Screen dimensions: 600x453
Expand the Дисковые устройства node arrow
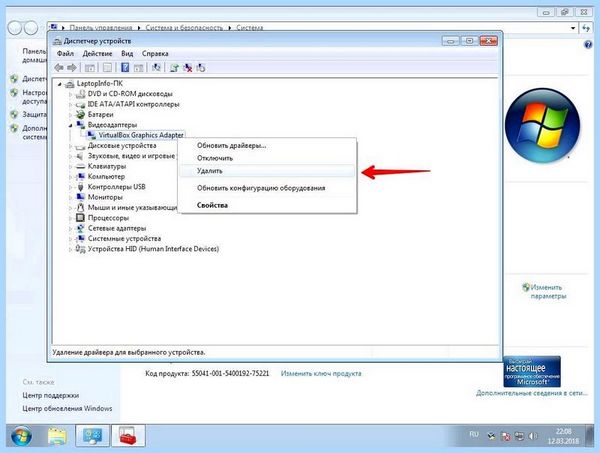[x=70, y=146]
